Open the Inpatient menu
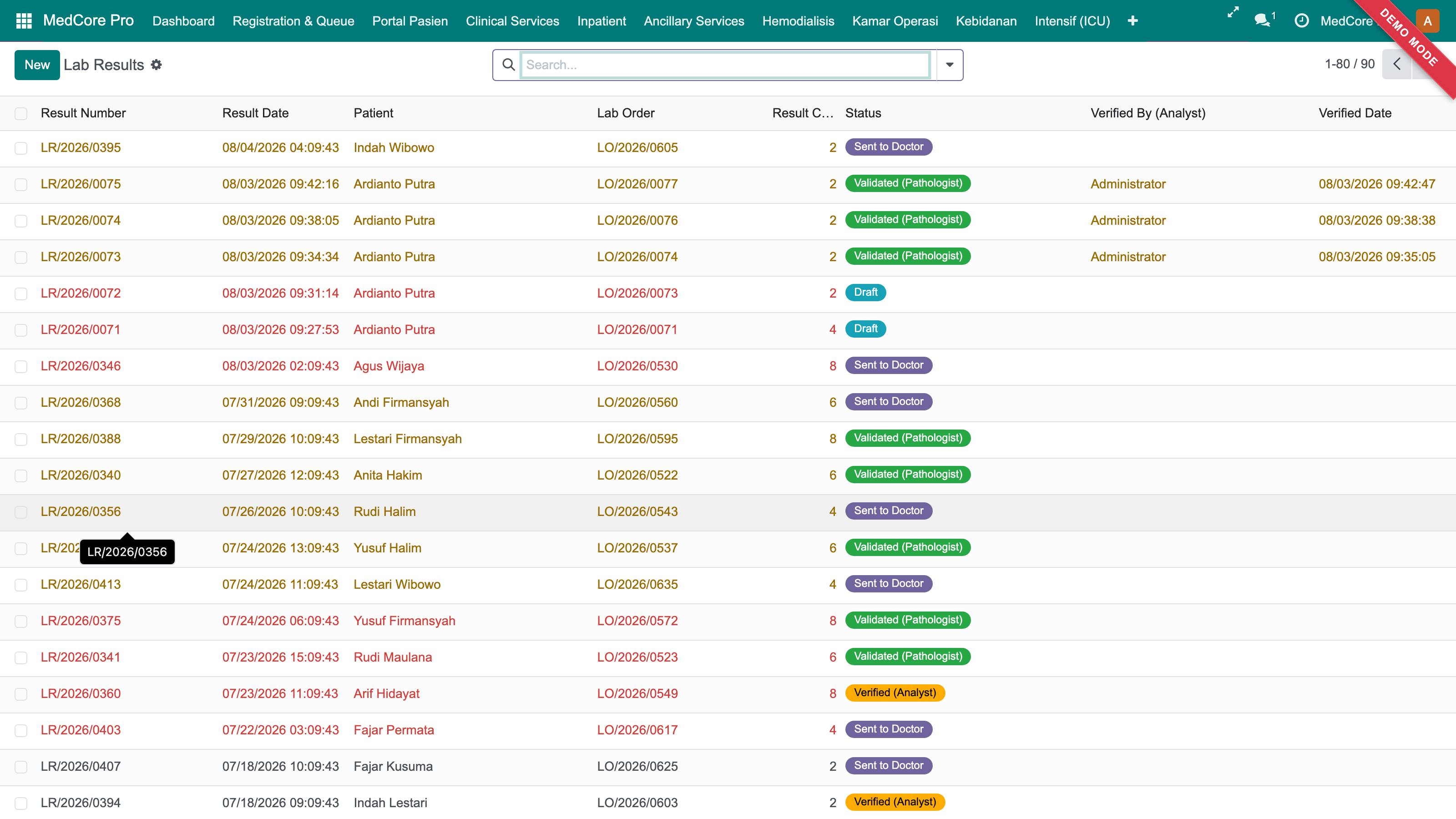The height and width of the screenshot is (819, 1456). coord(602,21)
